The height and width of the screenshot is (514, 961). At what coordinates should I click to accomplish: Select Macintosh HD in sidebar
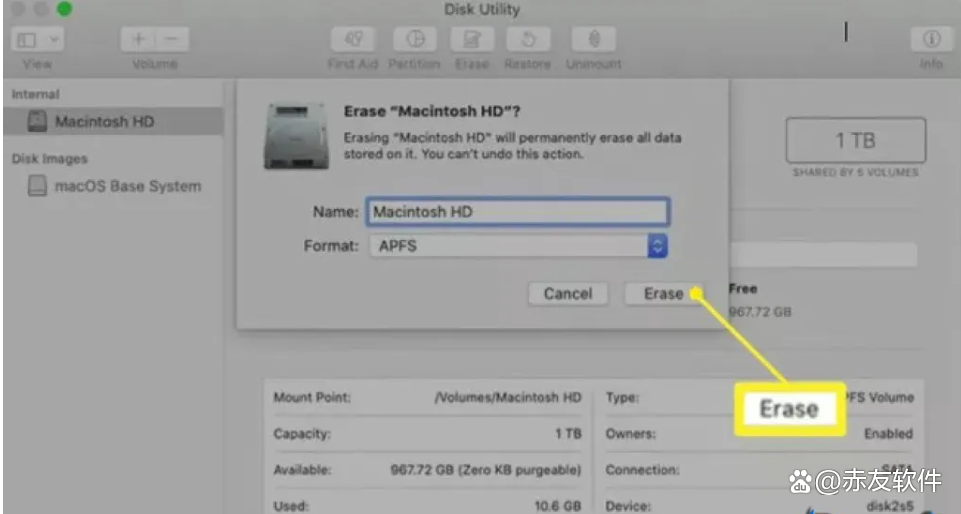pos(104,122)
